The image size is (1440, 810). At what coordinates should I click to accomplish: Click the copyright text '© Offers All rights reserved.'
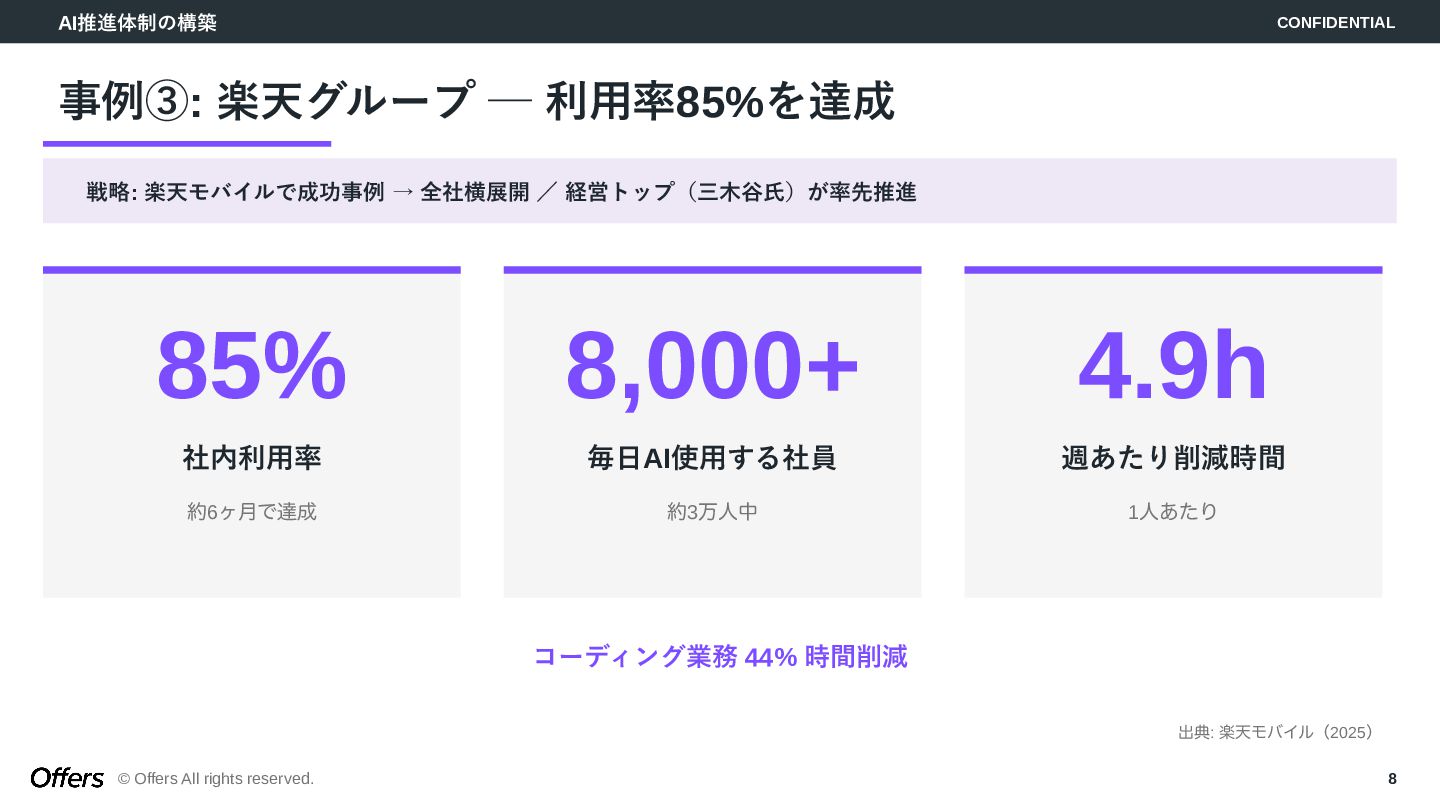216,779
